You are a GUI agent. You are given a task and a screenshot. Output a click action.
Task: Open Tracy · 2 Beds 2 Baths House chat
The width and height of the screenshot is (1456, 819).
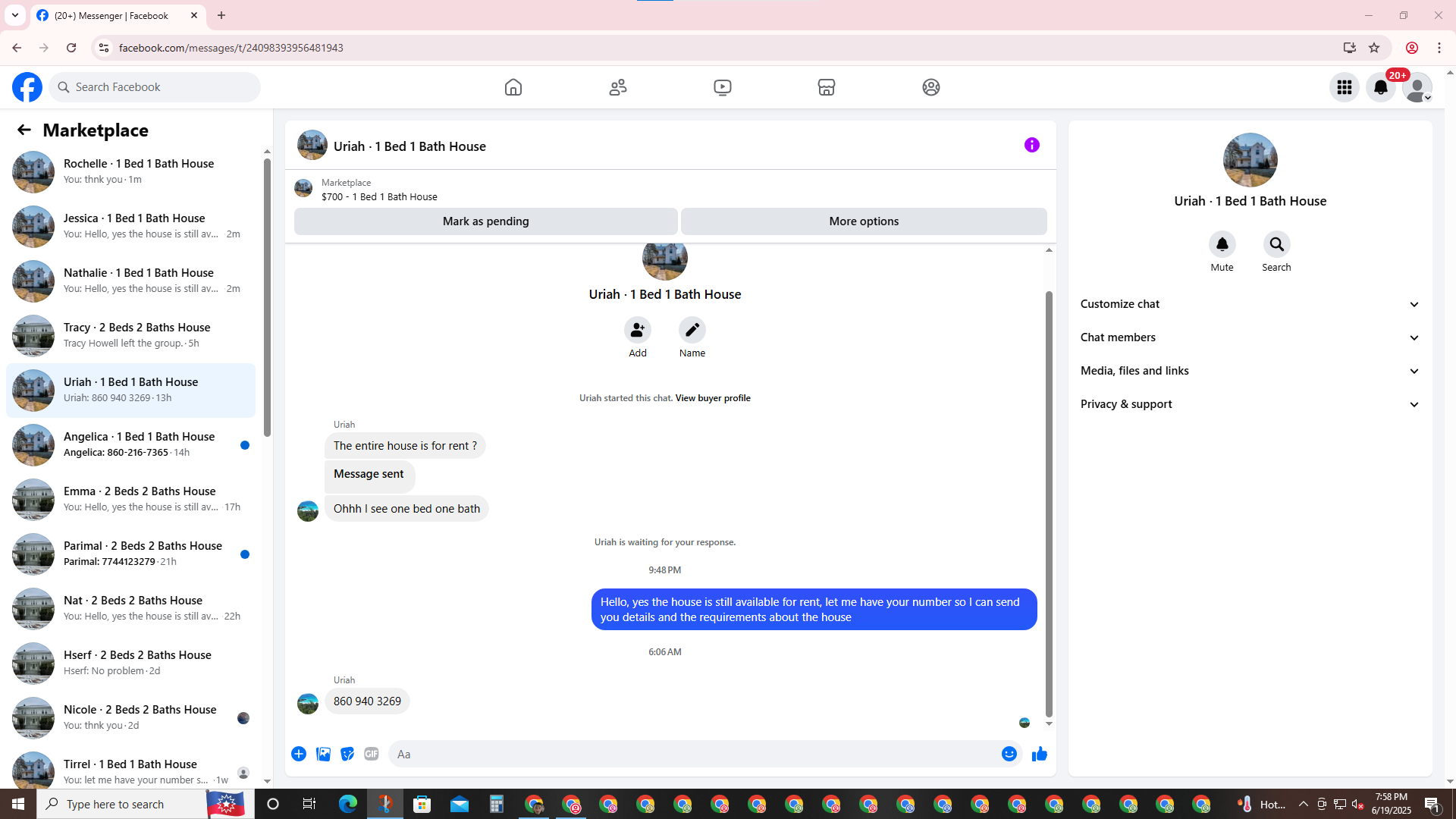coord(130,336)
